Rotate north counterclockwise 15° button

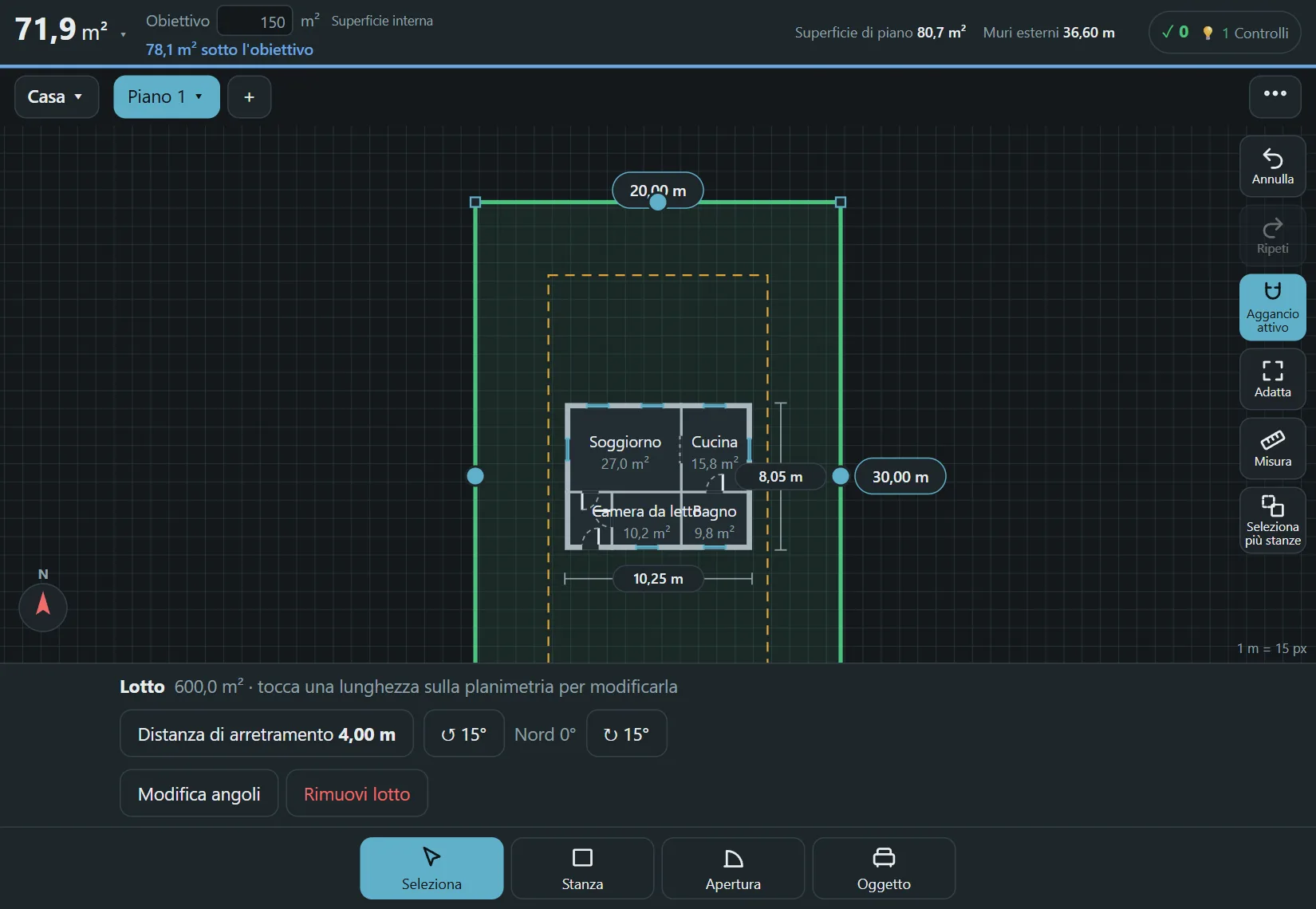pyautogui.click(x=463, y=734)
